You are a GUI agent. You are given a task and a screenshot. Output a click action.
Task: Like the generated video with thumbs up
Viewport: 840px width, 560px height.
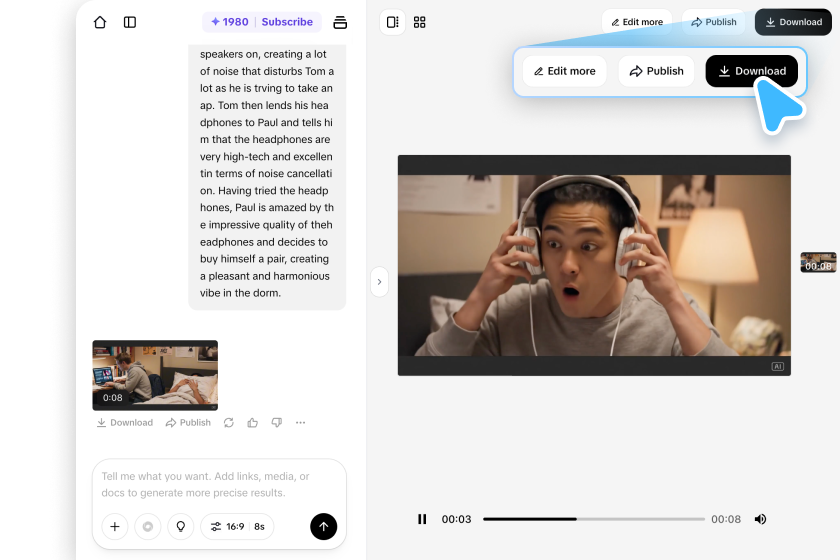point(253,423)
